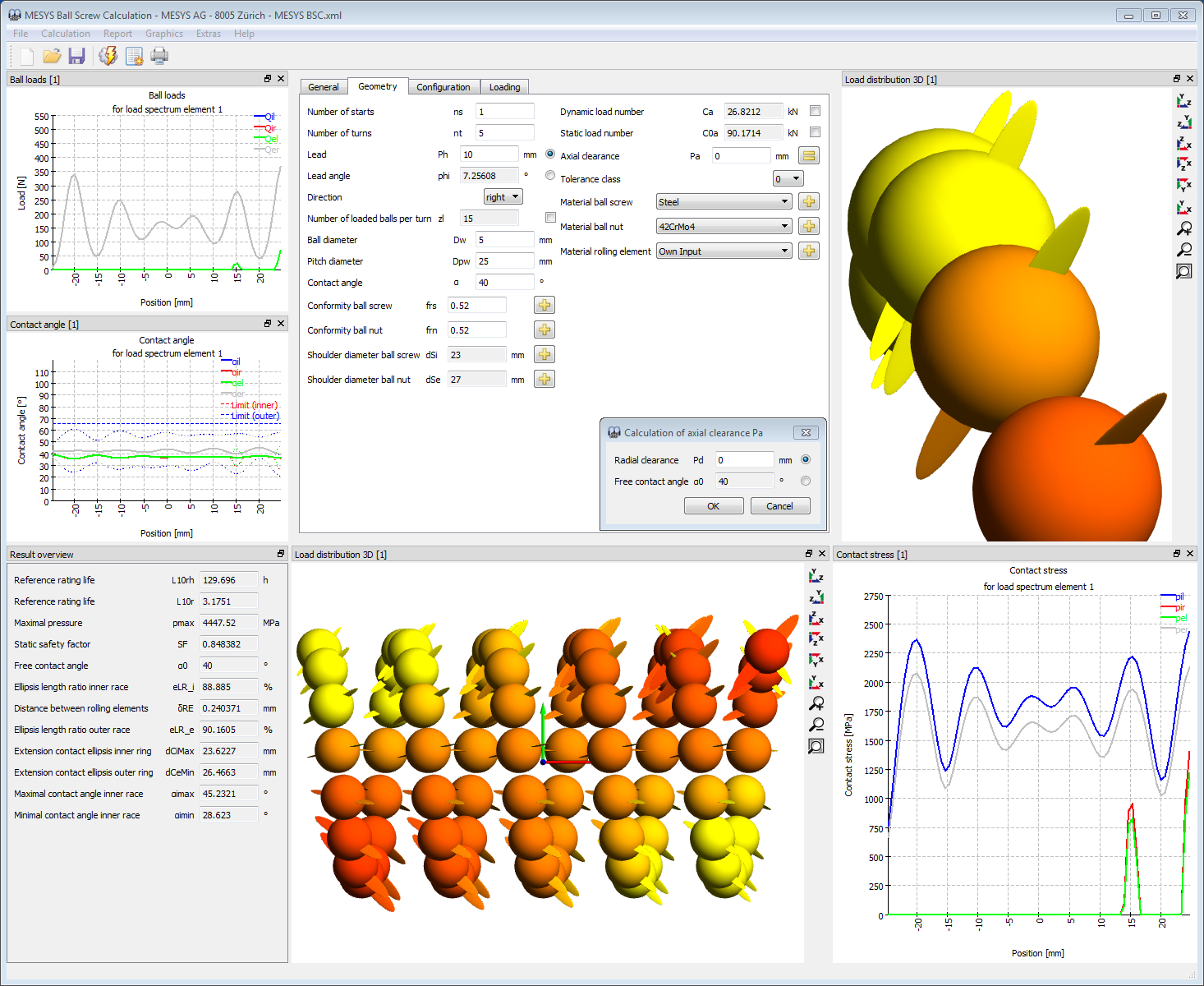Open the Calculation menu
This screenshot has height=986, width=1204.
(66, 34)
